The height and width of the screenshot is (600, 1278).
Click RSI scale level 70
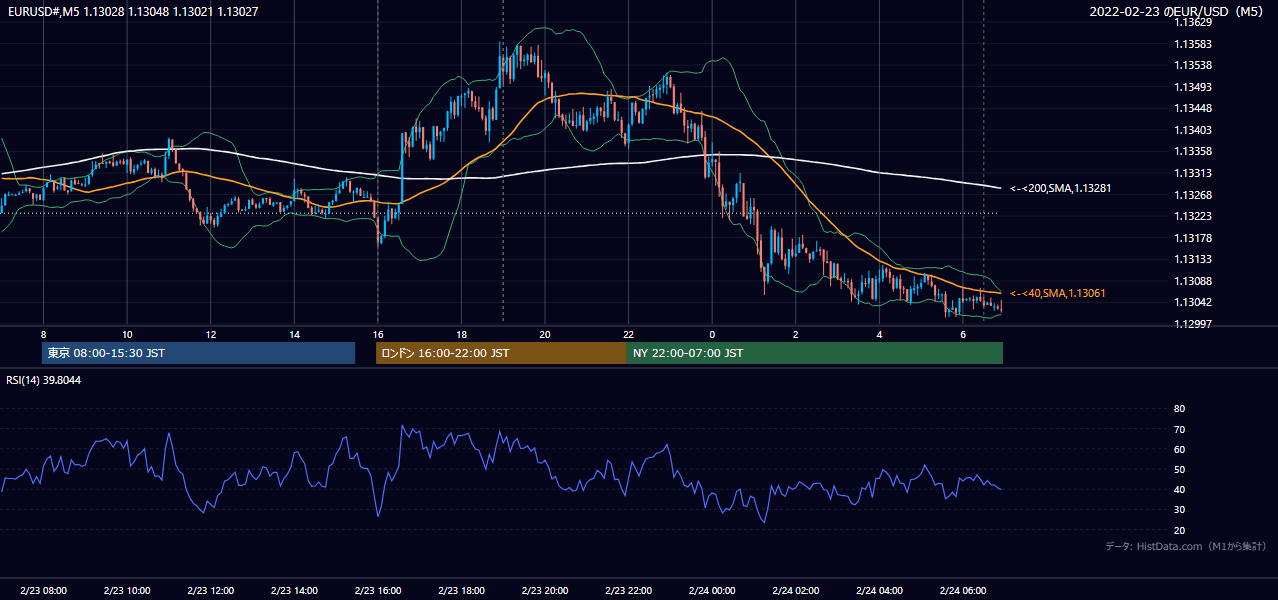coord(1179,429)
